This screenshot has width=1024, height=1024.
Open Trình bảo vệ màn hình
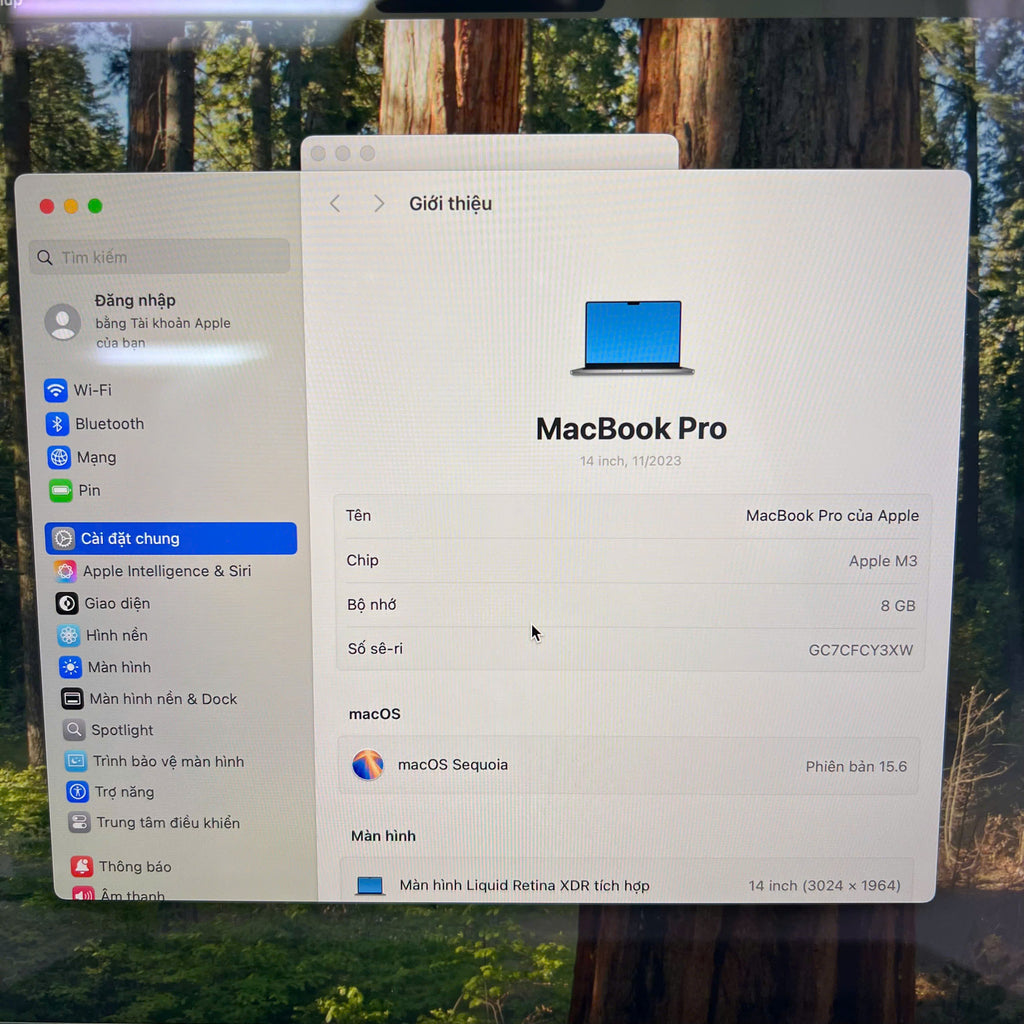(168, 761)
